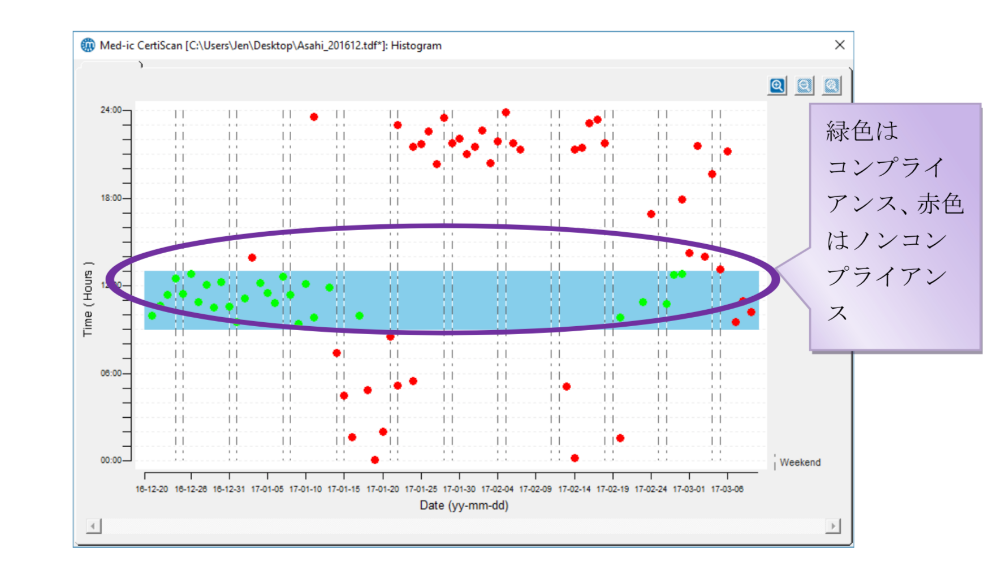Click the zoom in magnifier icon
Screen dimensions: 1000x580
click(x=777, y=86)
